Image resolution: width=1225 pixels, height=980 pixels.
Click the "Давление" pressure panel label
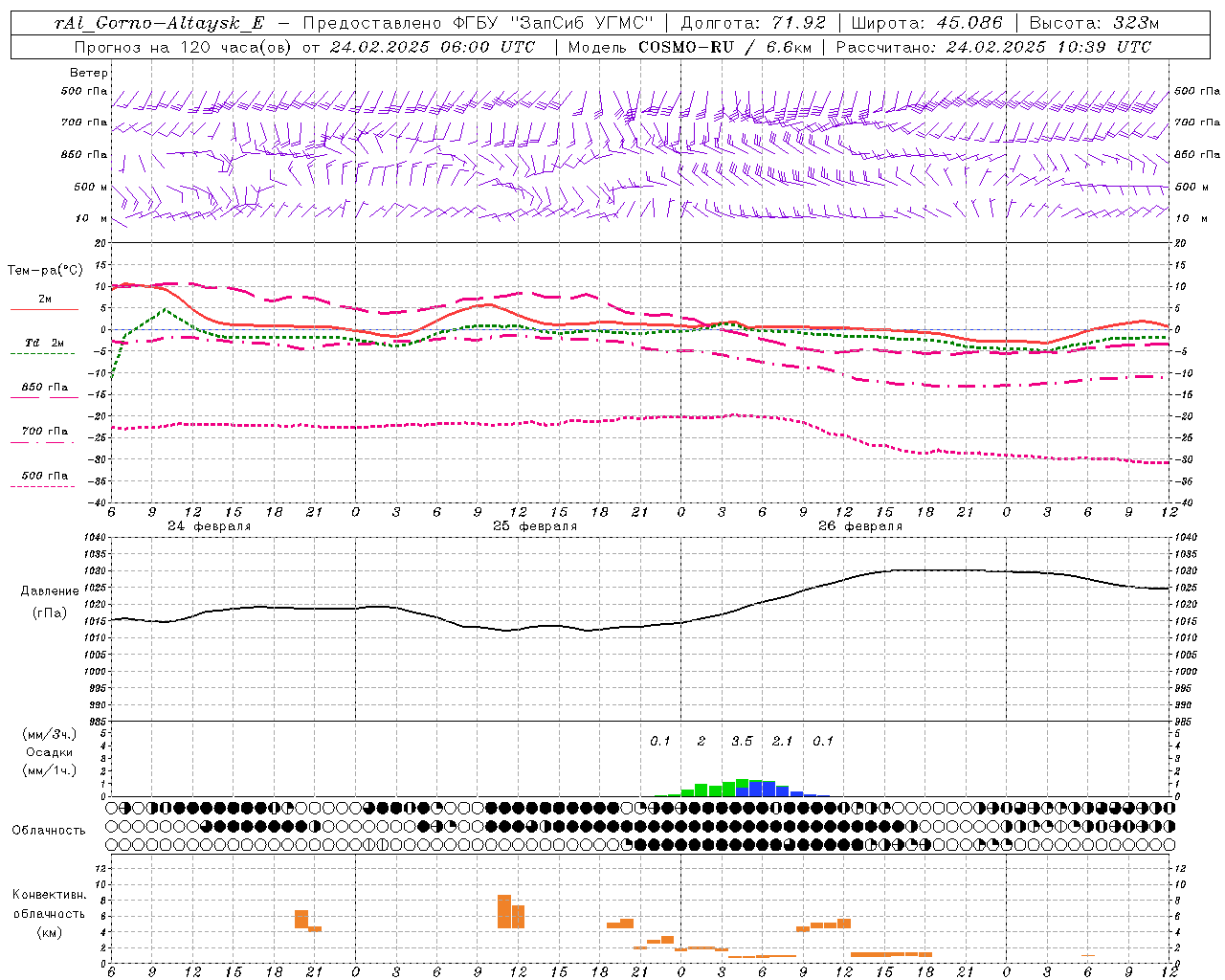[50, 591]
